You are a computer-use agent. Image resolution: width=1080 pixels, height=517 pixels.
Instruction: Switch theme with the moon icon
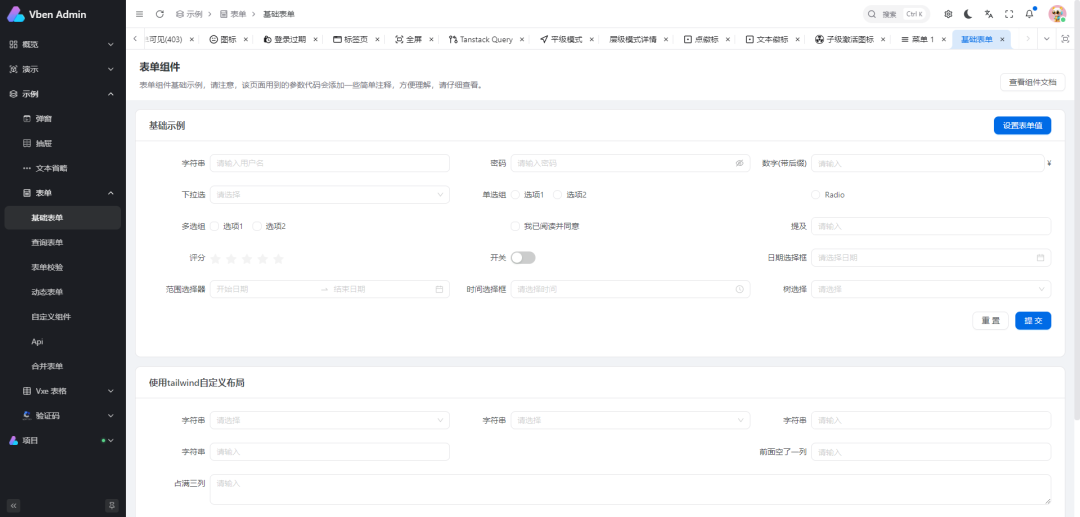(968, 14)
